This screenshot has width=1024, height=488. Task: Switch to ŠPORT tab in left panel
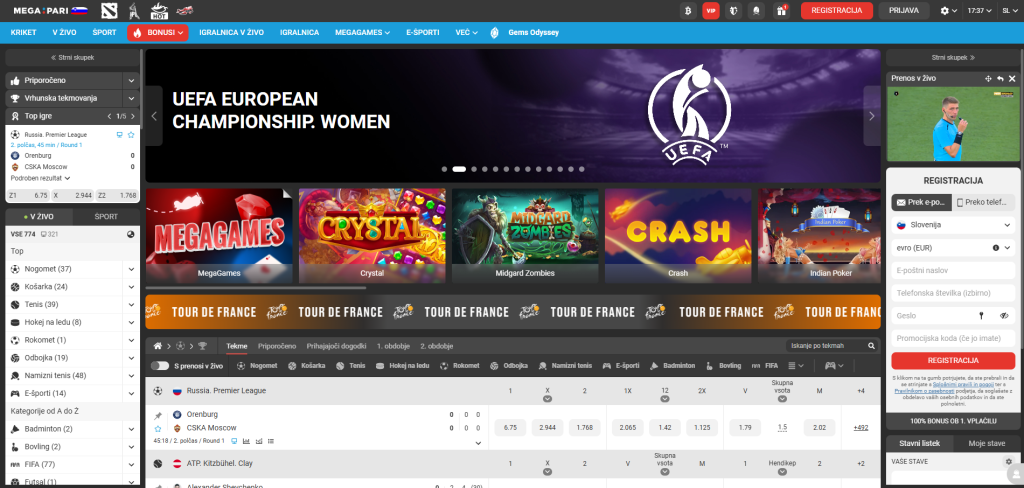pyautogui.click(x=106, y=216)
